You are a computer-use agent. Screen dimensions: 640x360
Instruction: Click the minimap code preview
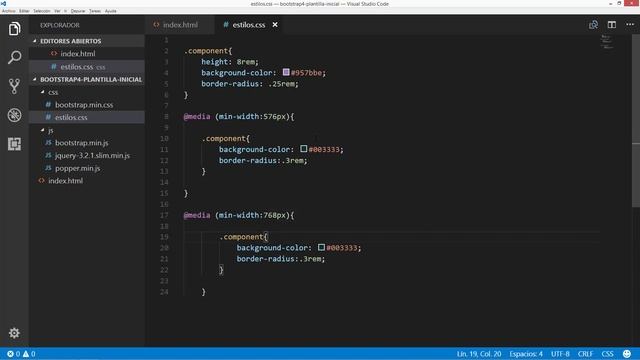point(607,42)
